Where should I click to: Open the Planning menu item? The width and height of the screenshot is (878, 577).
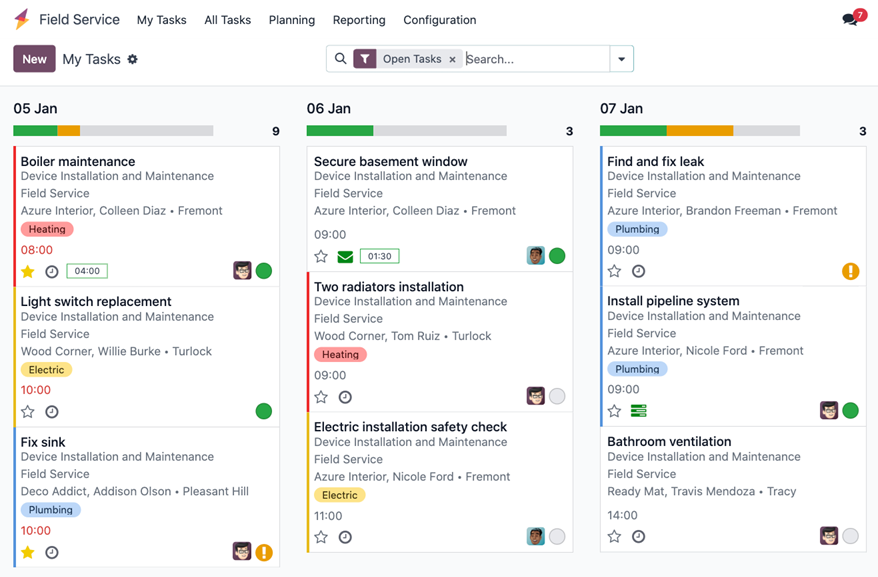point(292,20)
